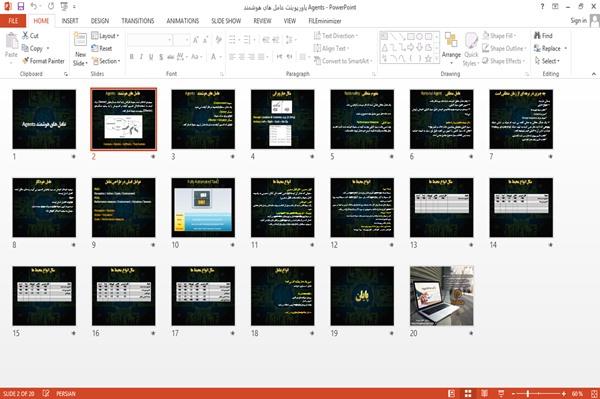Switch to Normal view in status bar
Image resolution: width=600 pixels, height=399 pixels.
click(x=452, y=394)
